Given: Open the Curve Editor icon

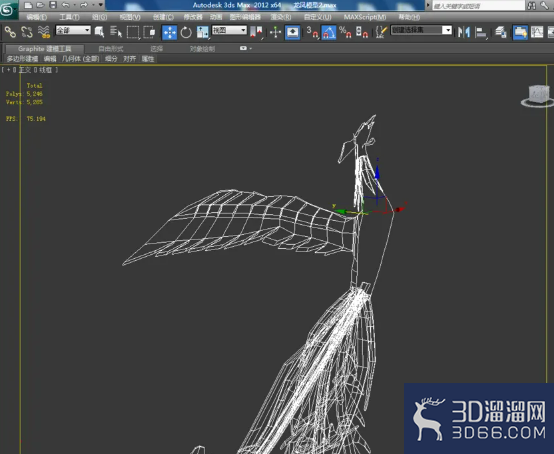Looking at the screenshot, I should 537,32.
